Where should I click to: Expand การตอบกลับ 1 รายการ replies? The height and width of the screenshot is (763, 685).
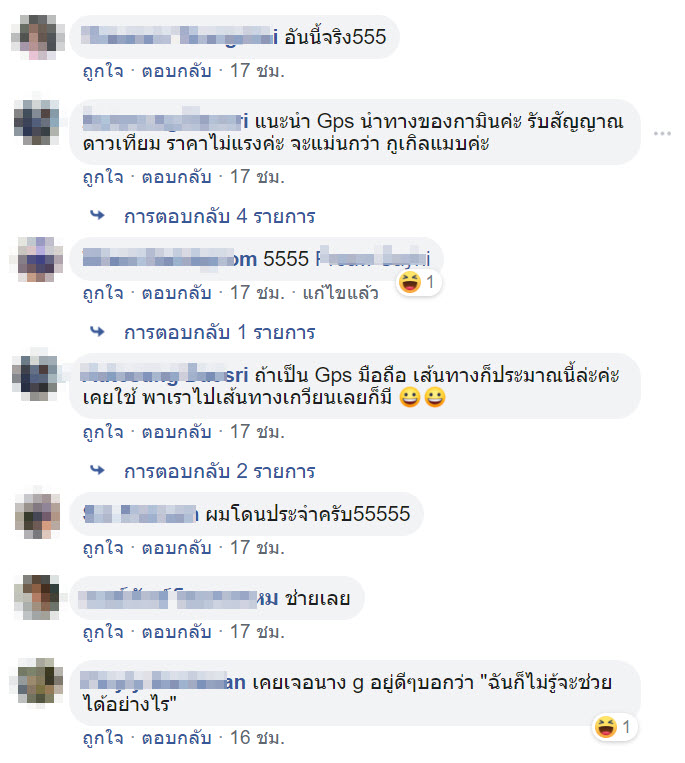pyautogui.click(x=219, y=332)
